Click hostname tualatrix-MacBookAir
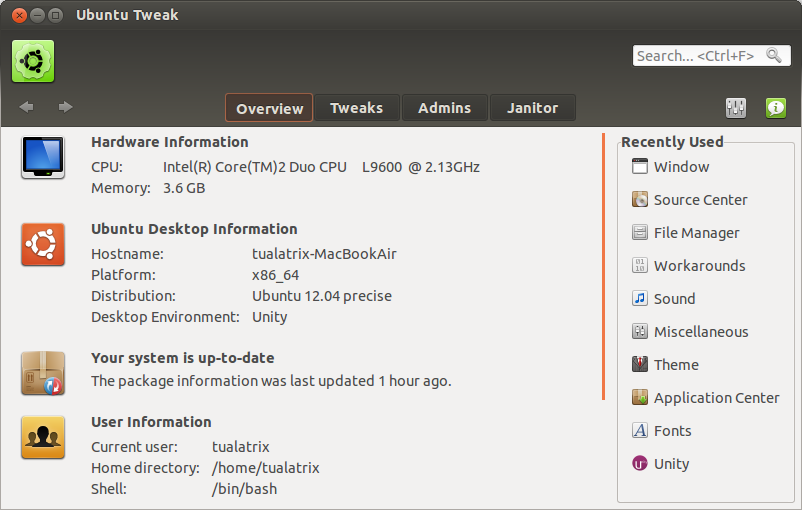The image size is (802, 510). (x=324, y=254)
